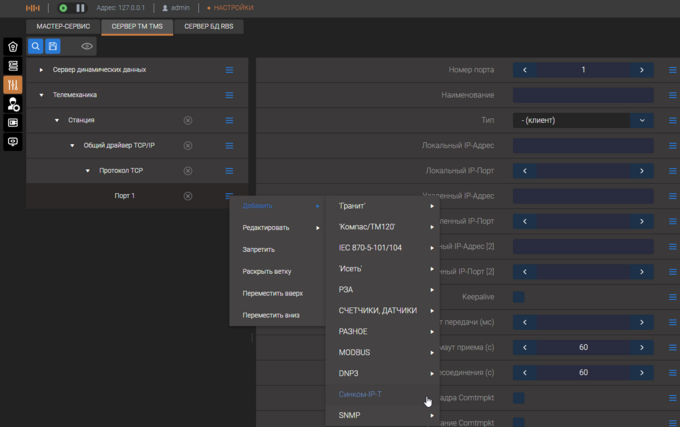680x427 pixels.
Task: Expand the Сервер динамических данных node
Action: (x=41, y=70)
